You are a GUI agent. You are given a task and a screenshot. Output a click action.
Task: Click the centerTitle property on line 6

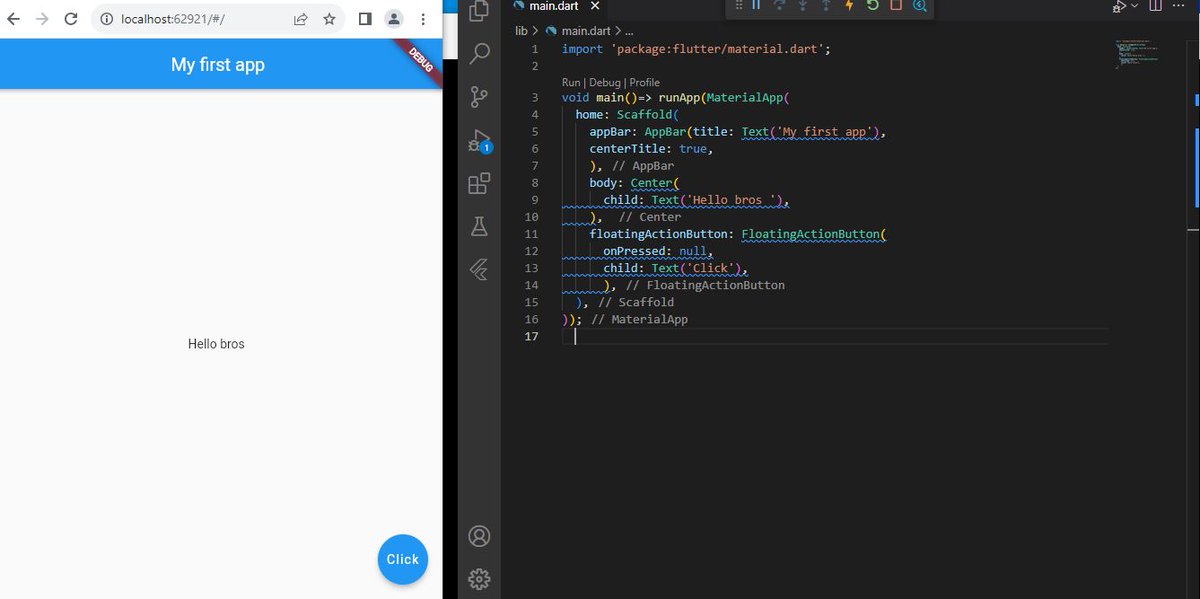(627, 149)
